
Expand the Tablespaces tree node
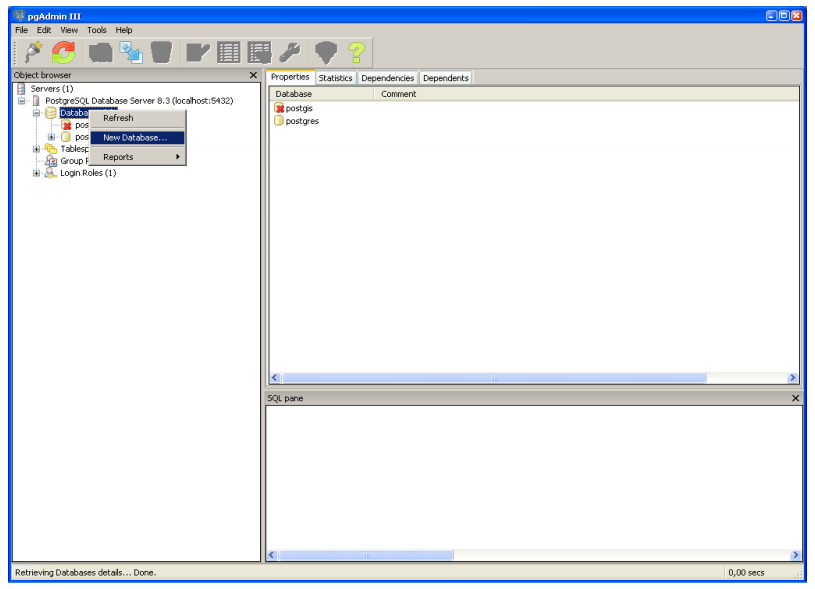click(36, 149)
